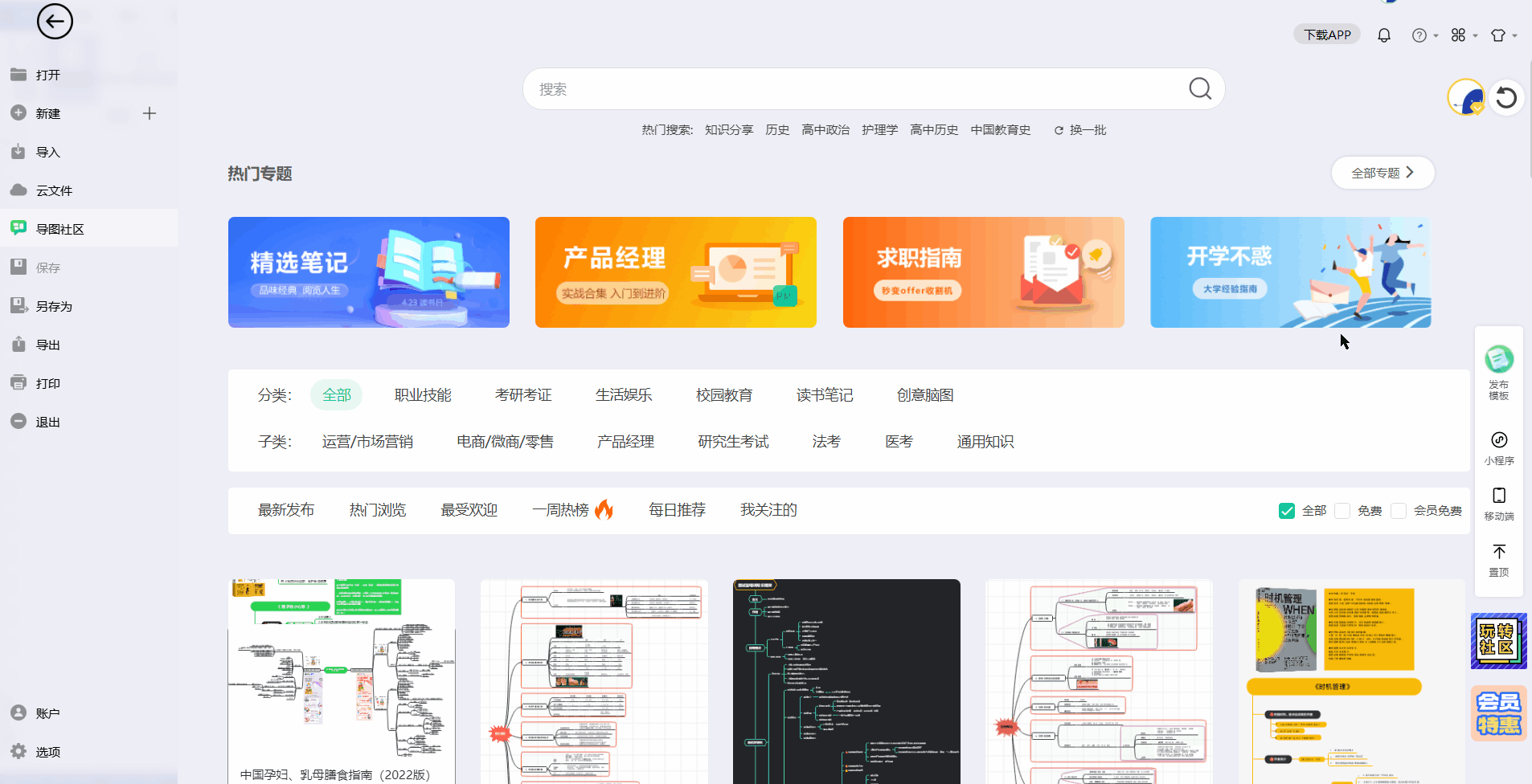Open the 产品经理 topic banner

tap(676, 272)
